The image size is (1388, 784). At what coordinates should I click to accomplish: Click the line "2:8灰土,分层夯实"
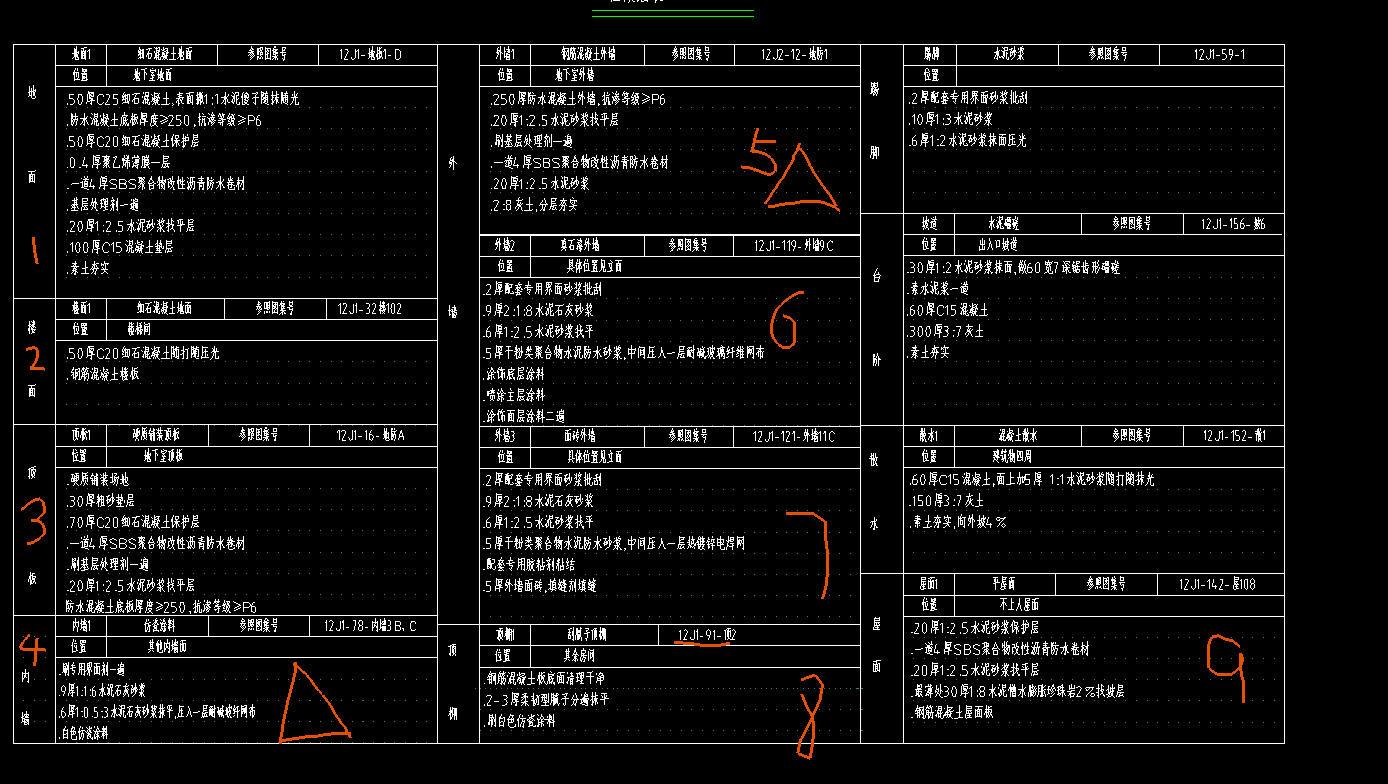click(534, 205)
